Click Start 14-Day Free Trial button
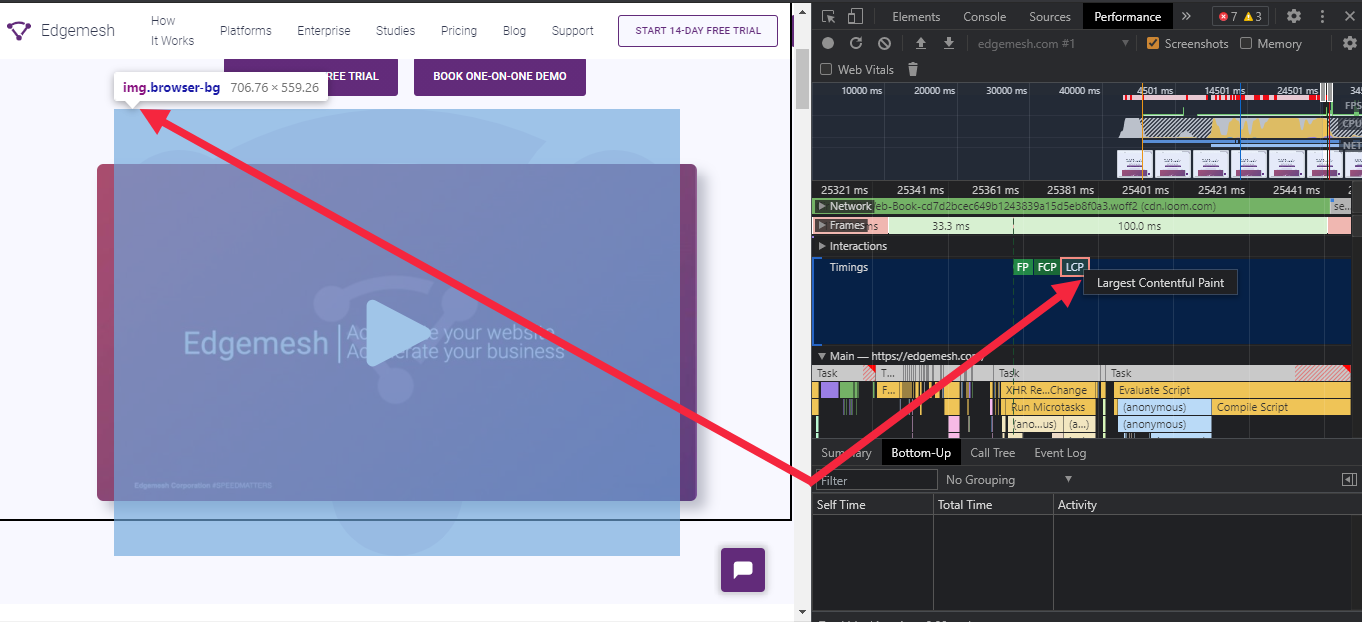Viewport: 1362px width, 622px height. [697, 31]
